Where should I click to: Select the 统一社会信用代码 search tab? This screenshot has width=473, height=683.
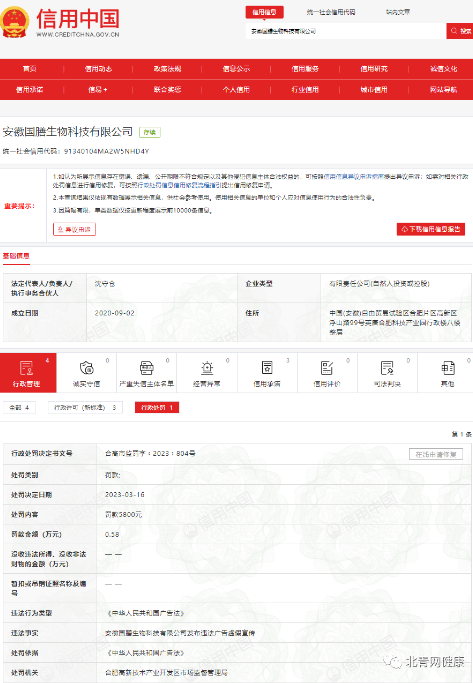coord(331,12)
